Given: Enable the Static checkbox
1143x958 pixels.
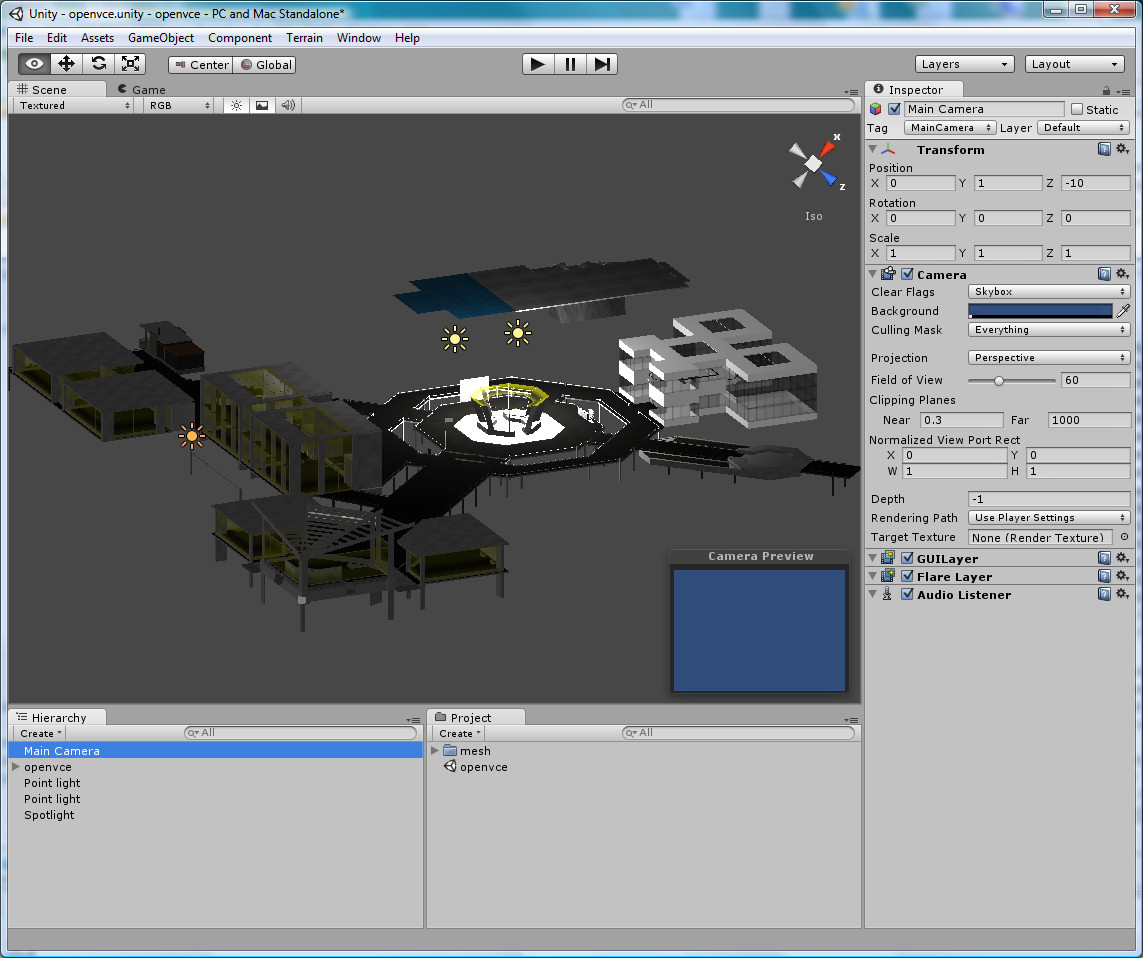Looking at the screenshot, I should 1077,109.
